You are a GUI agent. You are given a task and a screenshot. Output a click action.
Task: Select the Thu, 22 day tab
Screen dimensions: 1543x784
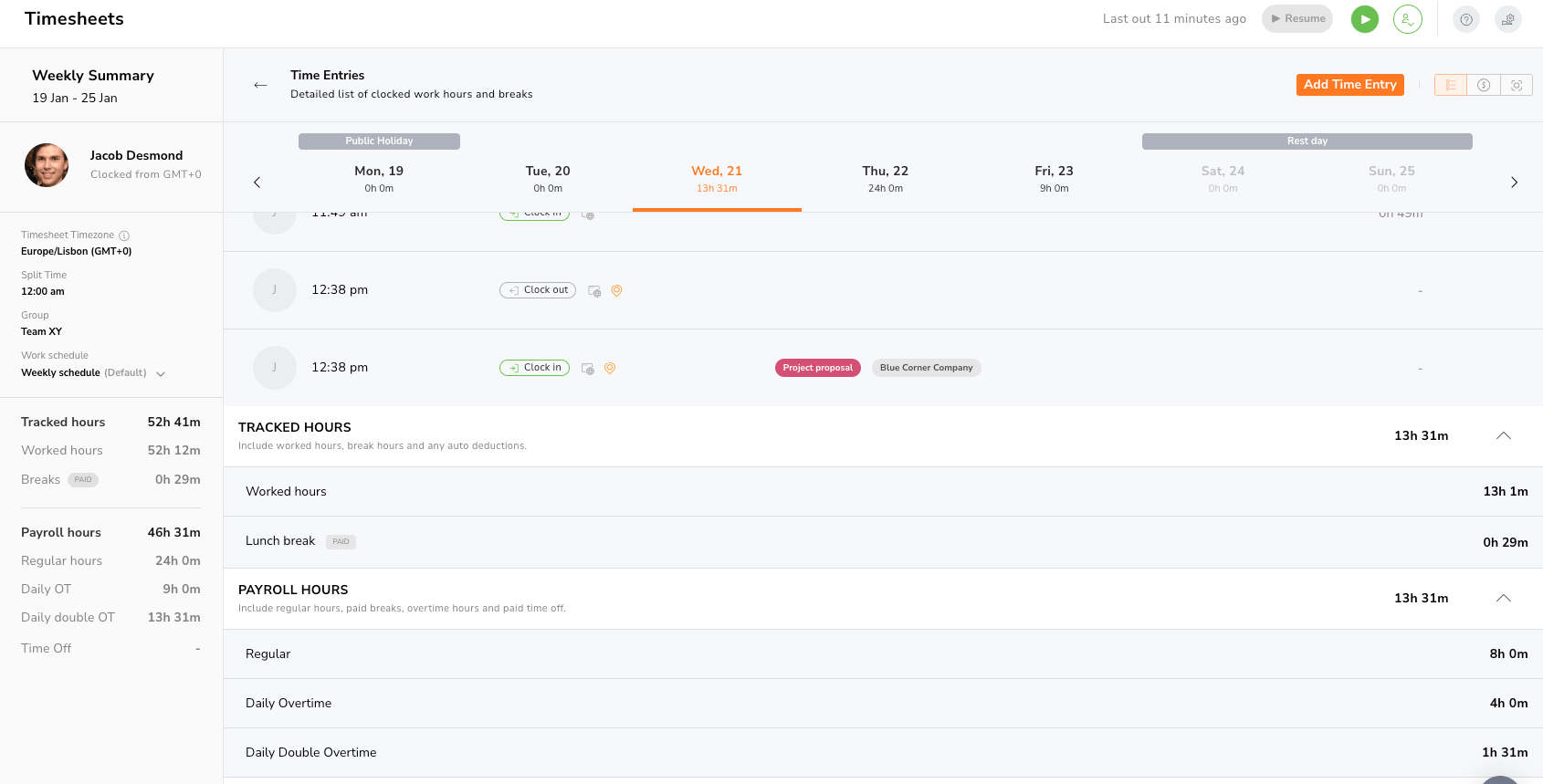[885, 178]
